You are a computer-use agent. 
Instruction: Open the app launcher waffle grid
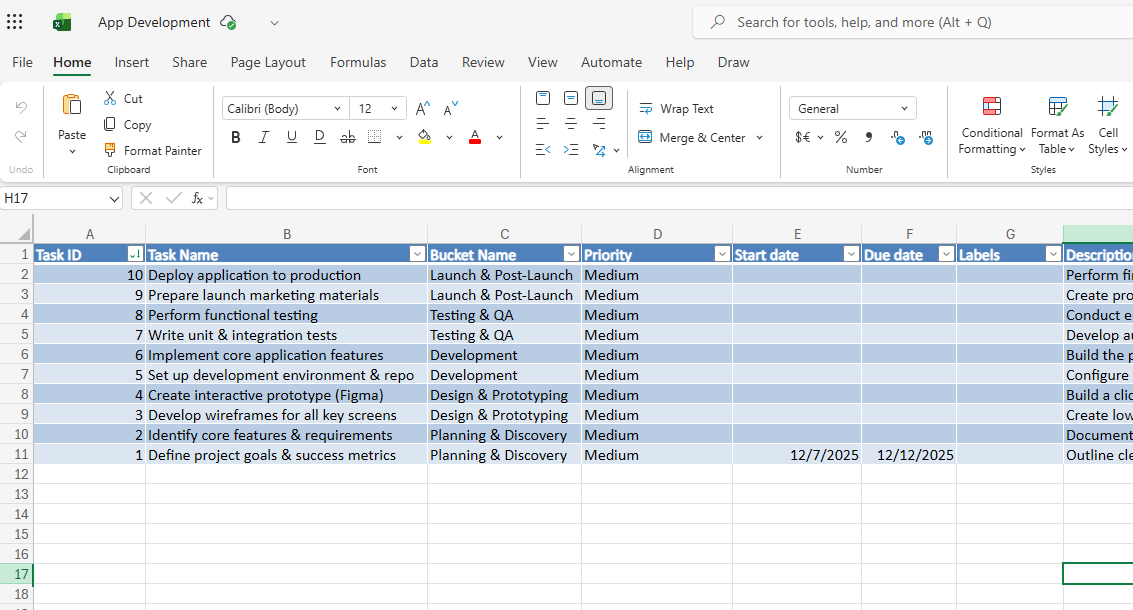pyautogui.click(x=15, y=22)
